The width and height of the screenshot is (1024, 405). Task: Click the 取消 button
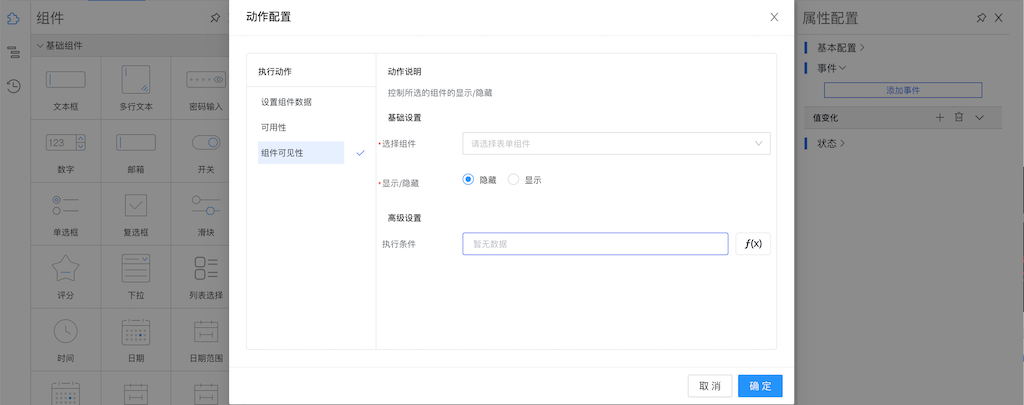click(x=710, y=386)
